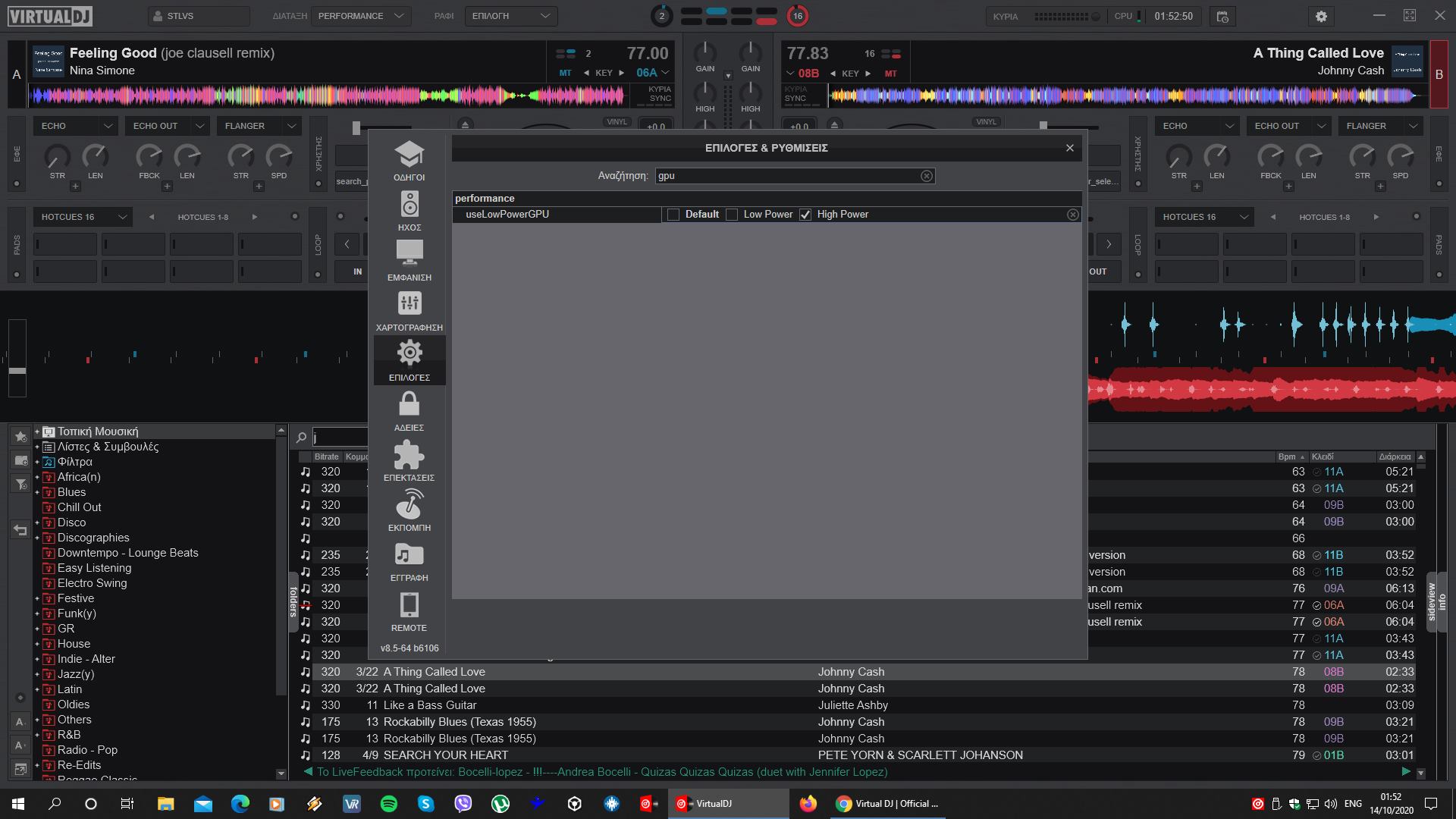
Task: Open Spotify from the taskbar
Action: pyautogui.click(x=388, y=804)
